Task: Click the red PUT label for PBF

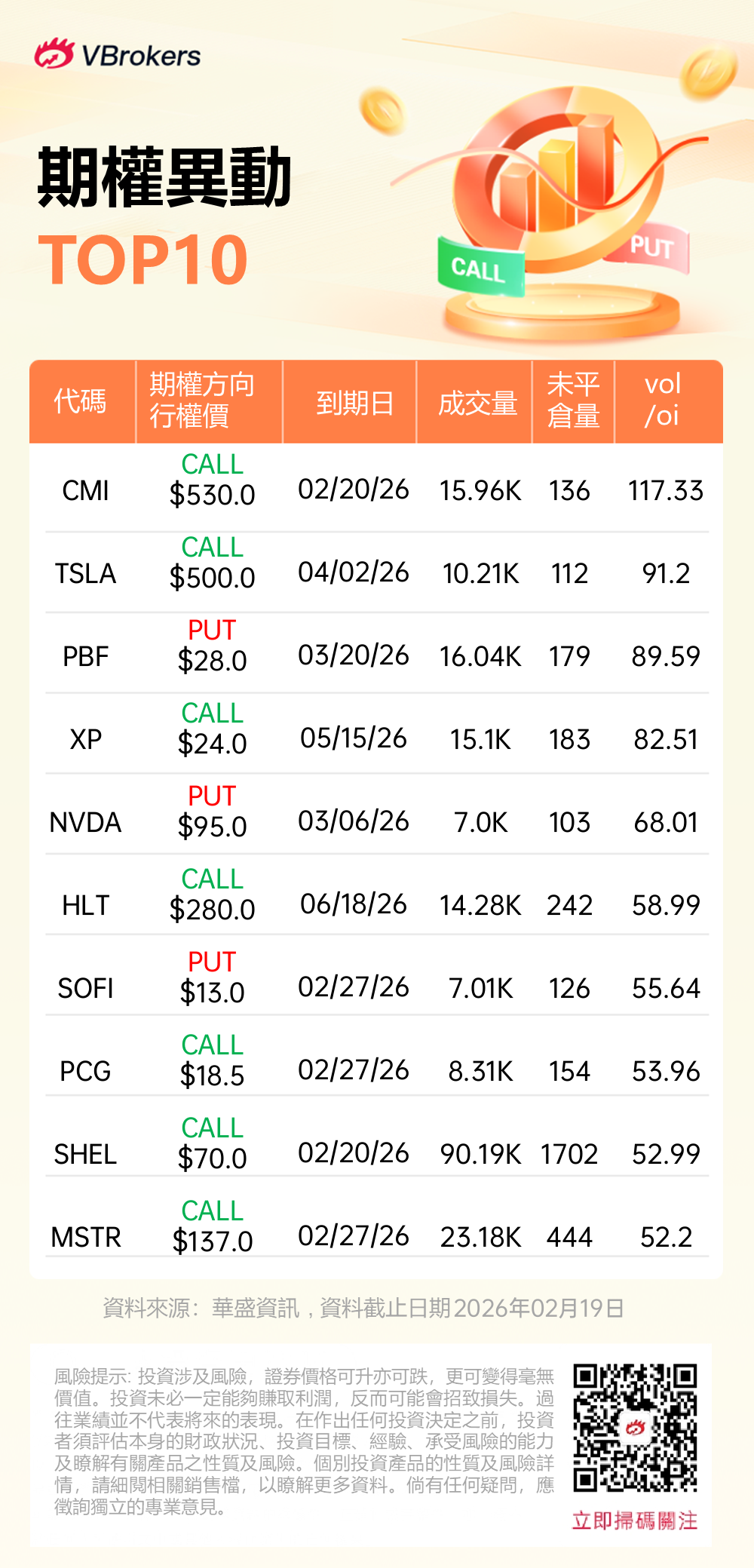Action: [x=212, y=631]
